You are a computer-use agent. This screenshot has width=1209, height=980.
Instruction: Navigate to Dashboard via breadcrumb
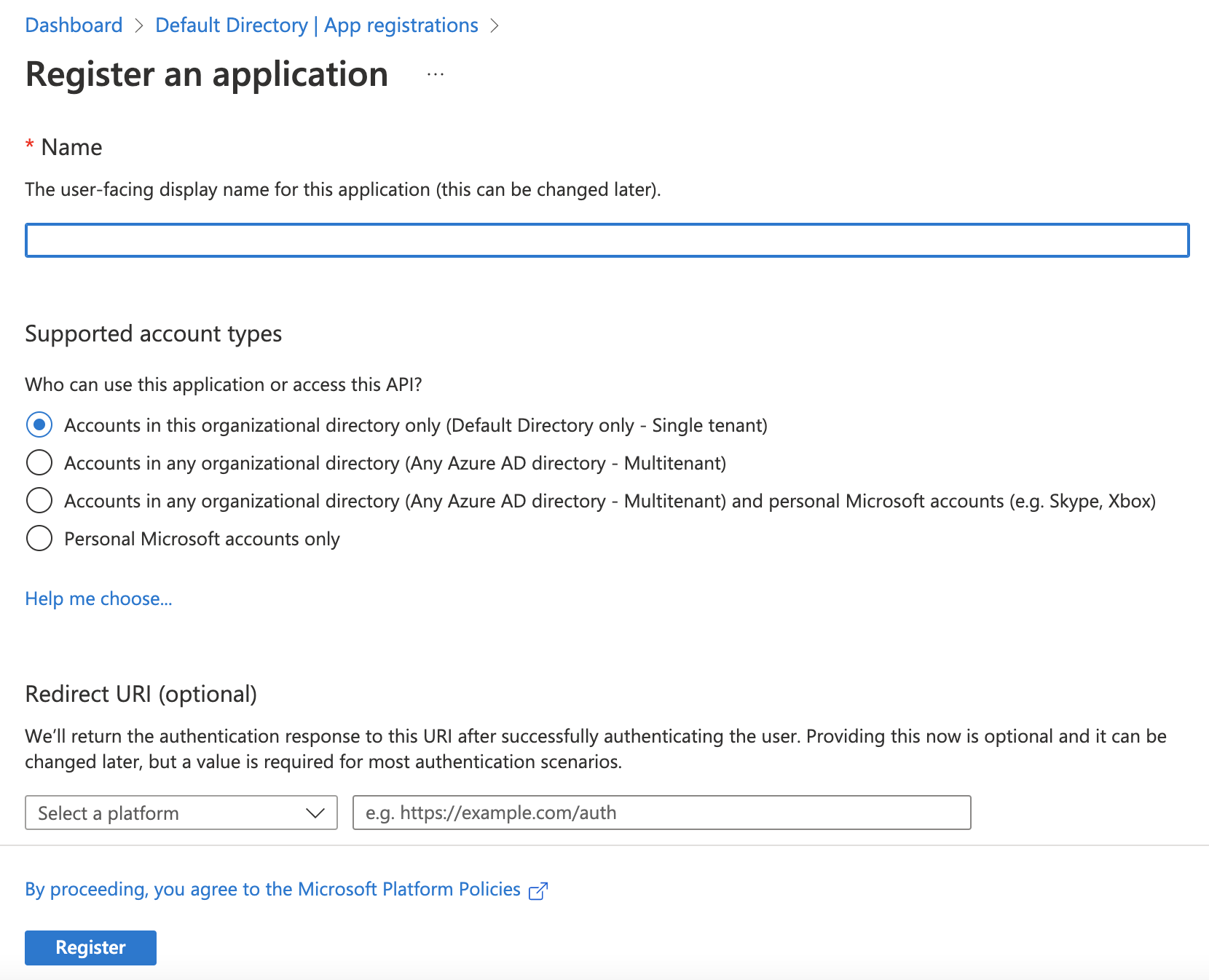pos(74,25)
